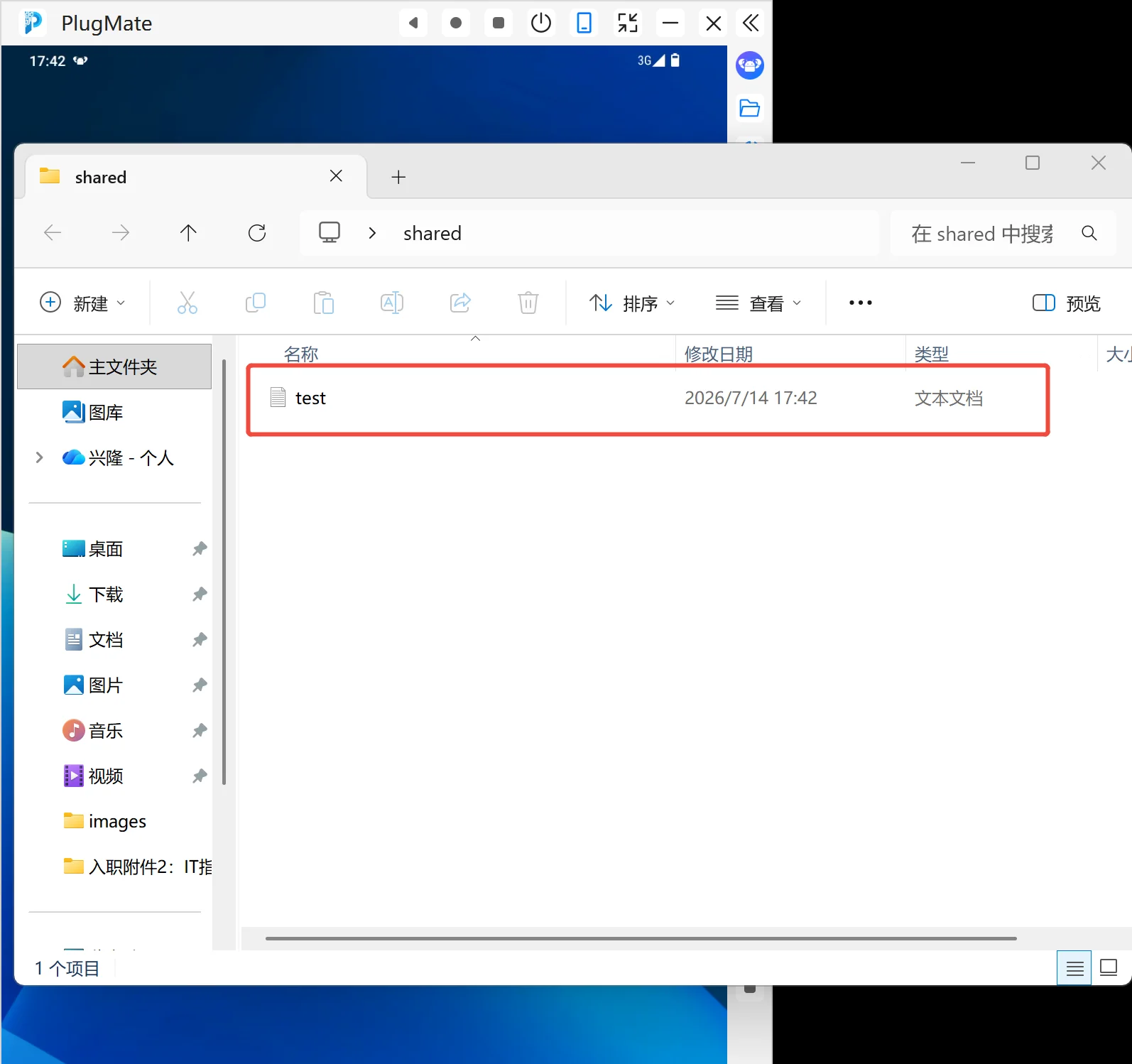1132x1064 pixels.
Task: Unpin 视频 using its pin icon
Action: [200, 776]
